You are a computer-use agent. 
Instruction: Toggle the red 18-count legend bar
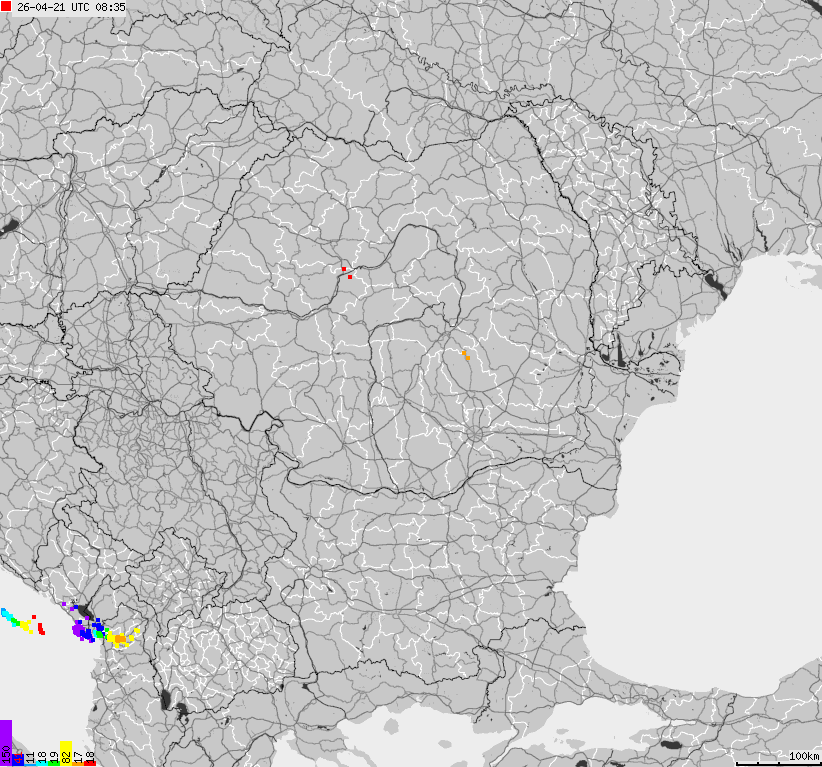click(x=90, y=762)
